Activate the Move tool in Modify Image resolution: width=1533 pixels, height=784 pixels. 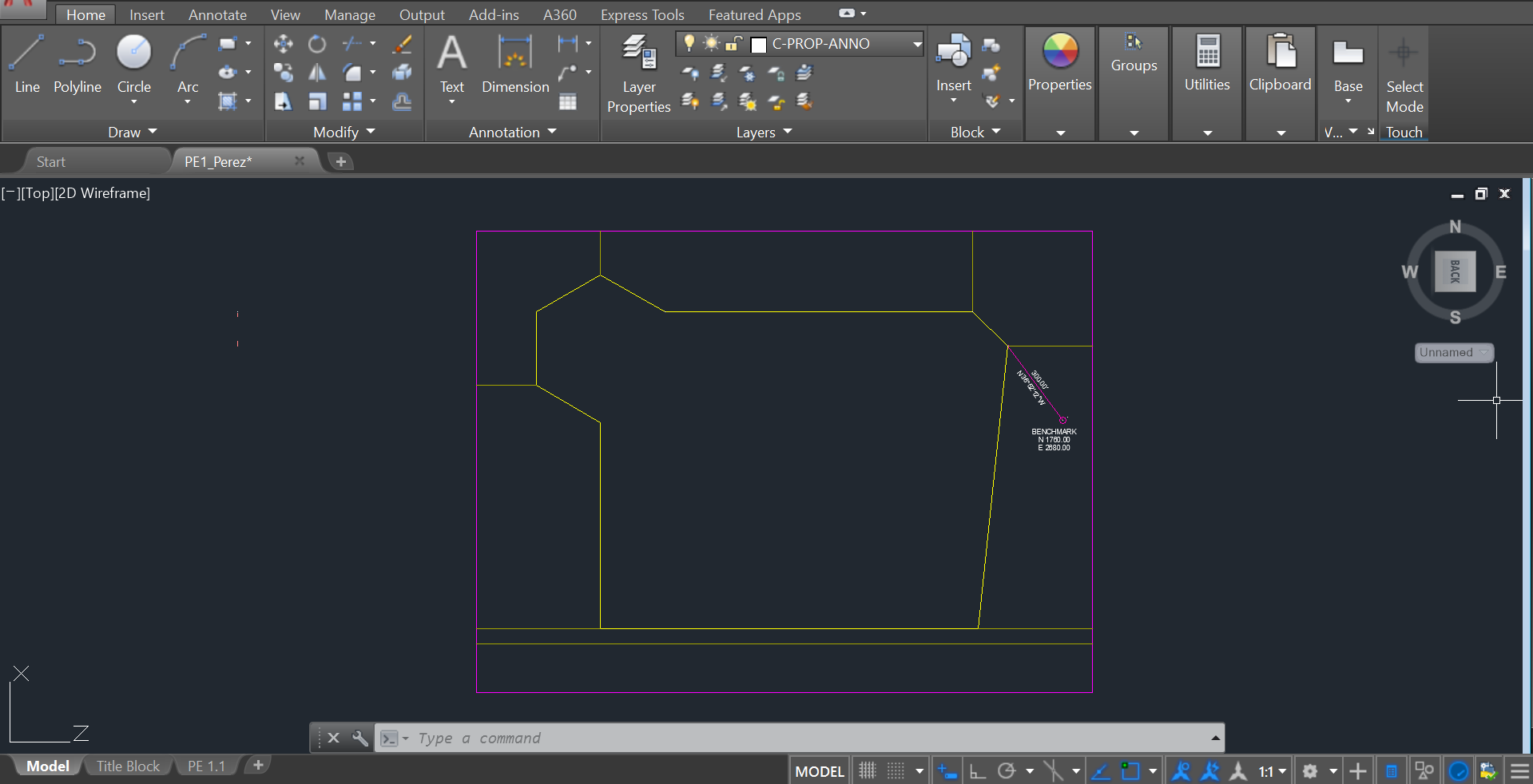click(x=283, y=44)
